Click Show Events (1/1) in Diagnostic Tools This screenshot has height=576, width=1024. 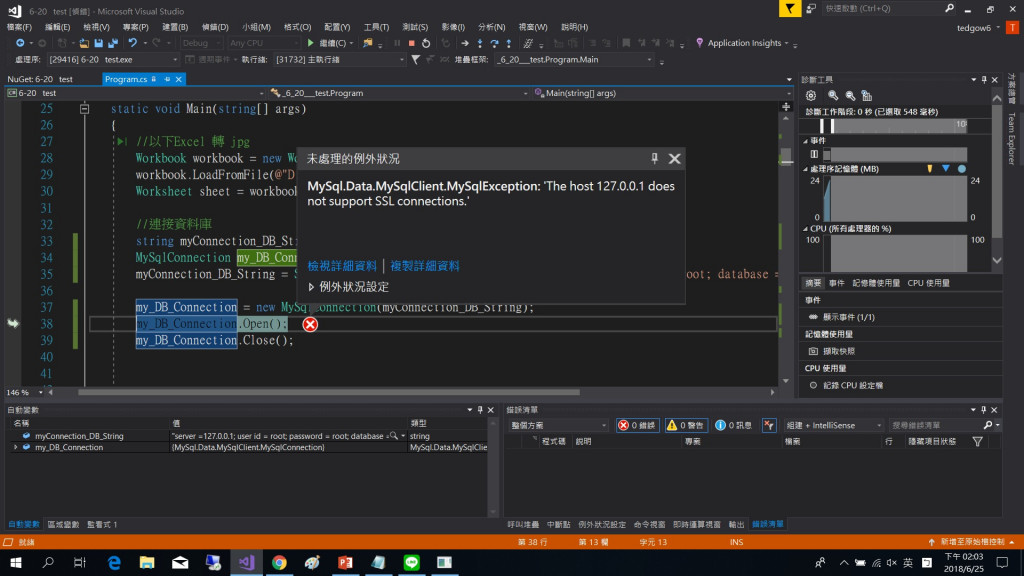click(848, 317)
